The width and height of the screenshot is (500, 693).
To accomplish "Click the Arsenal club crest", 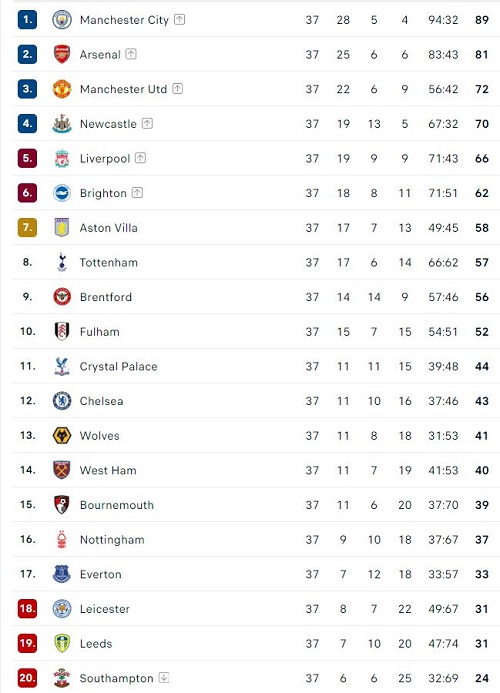I will [x=62, y=54].
